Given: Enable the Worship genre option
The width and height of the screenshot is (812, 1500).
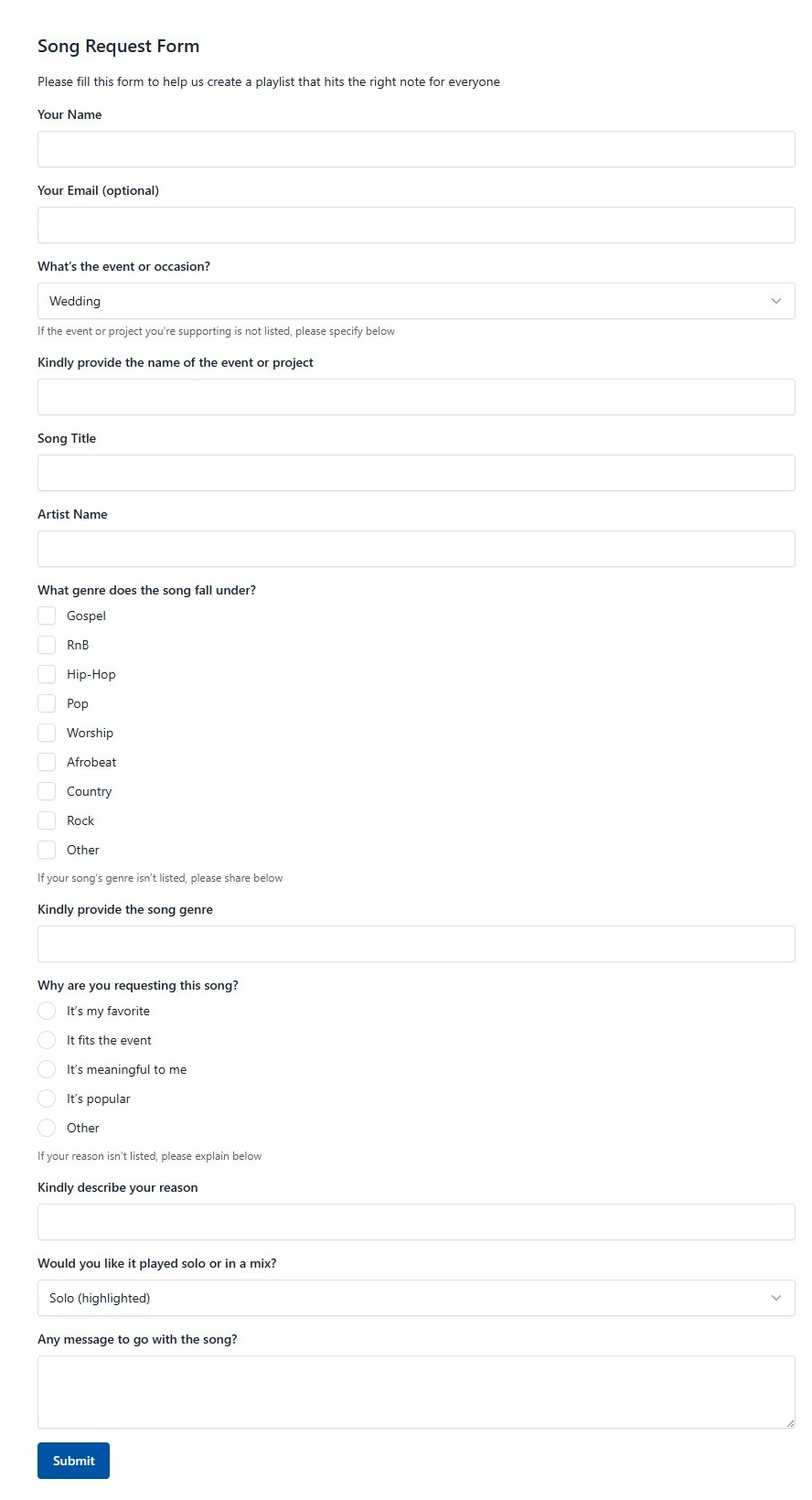Looking at the screenshot, I should tap(47, 733).
